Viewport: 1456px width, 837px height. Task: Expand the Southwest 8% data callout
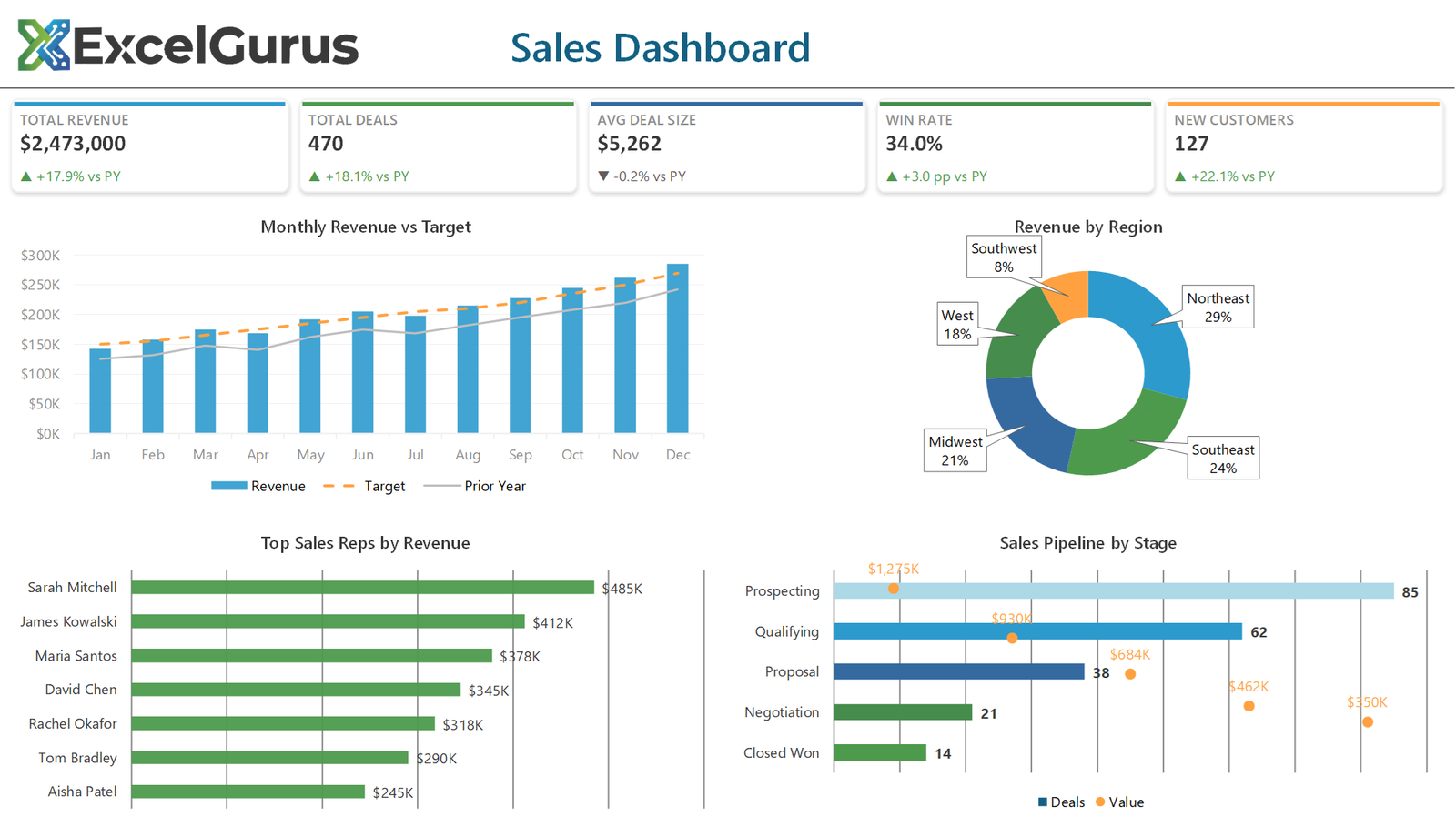pos(1003,256)
